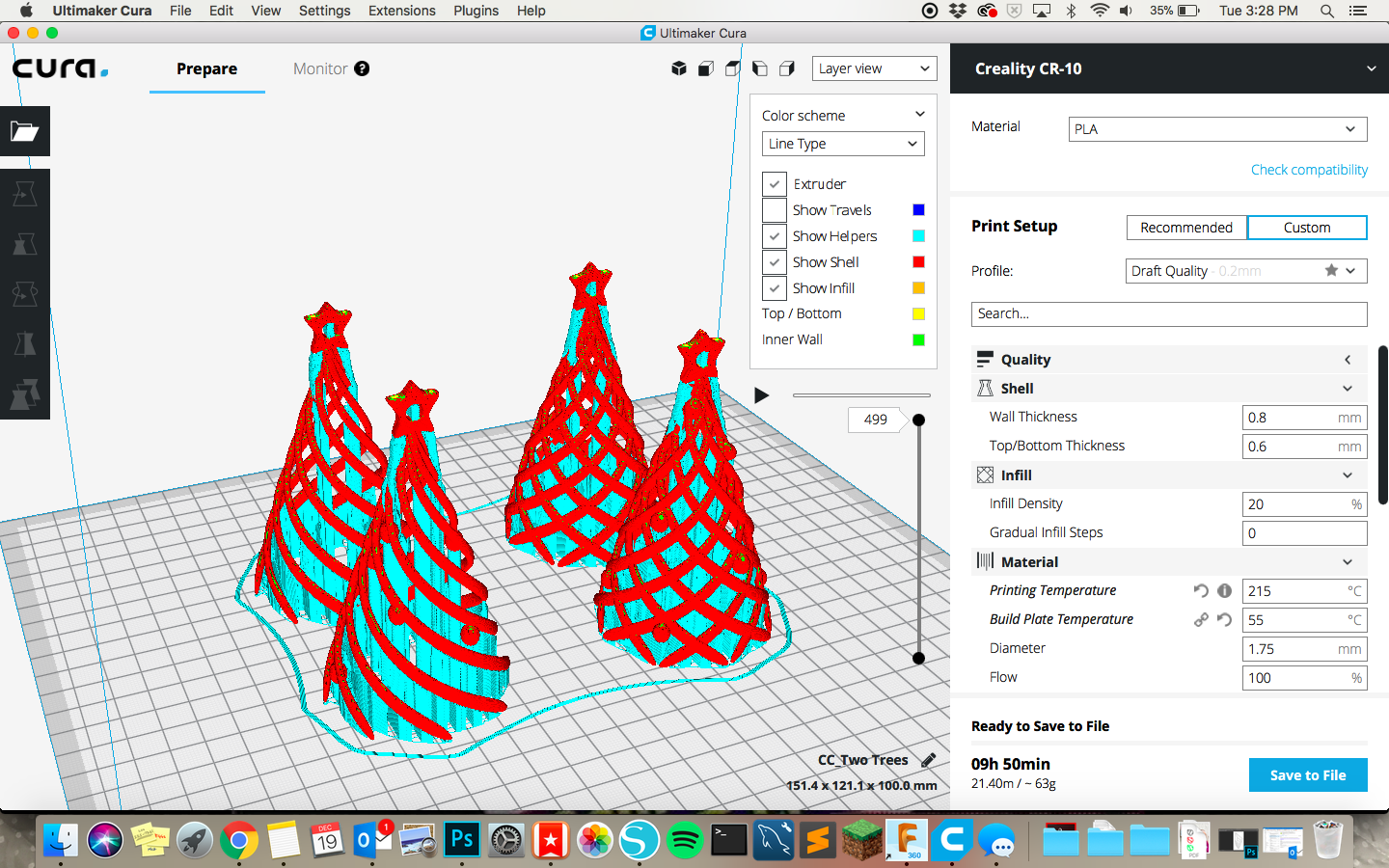Switch camera to left side view cube

click(x=760, y=68)
